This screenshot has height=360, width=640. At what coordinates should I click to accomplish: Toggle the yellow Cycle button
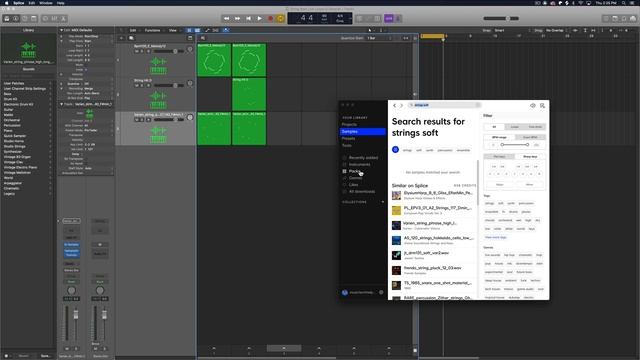point(280,18)
